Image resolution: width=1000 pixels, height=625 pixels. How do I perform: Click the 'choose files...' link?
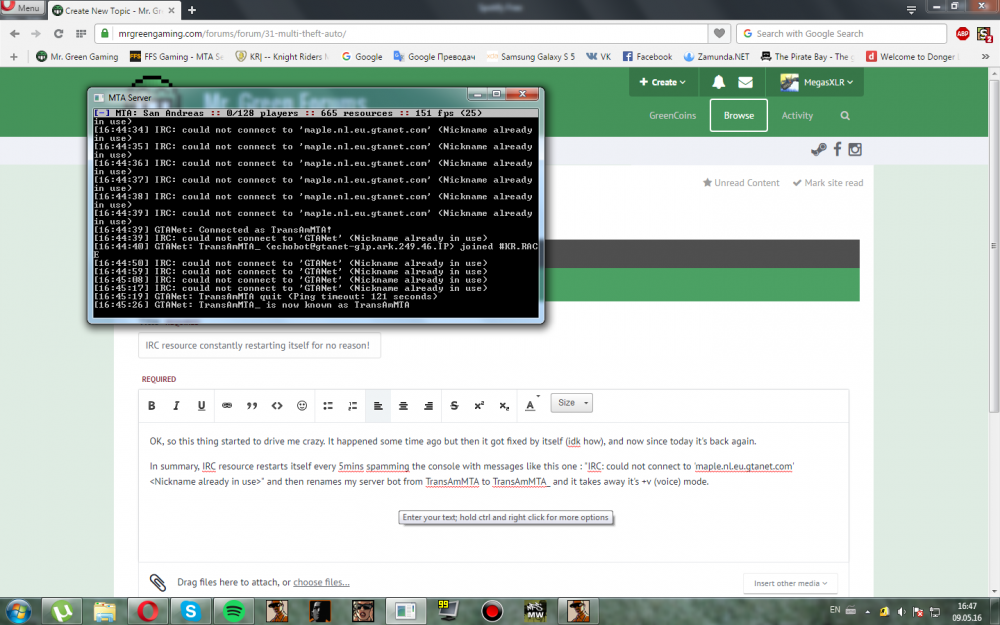[321, 582]
